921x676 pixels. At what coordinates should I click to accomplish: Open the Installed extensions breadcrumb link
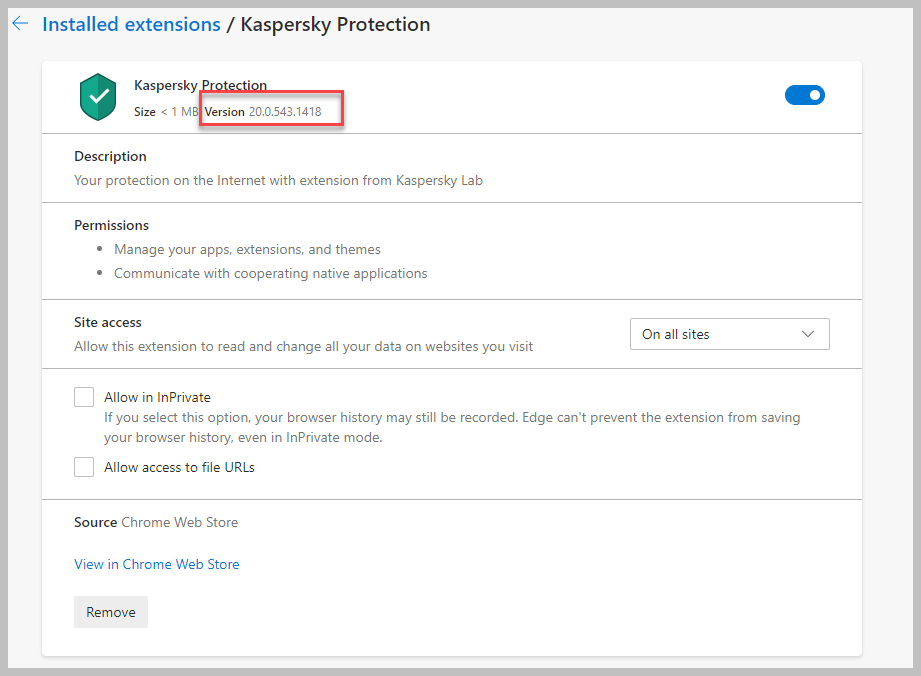point(132,25)
